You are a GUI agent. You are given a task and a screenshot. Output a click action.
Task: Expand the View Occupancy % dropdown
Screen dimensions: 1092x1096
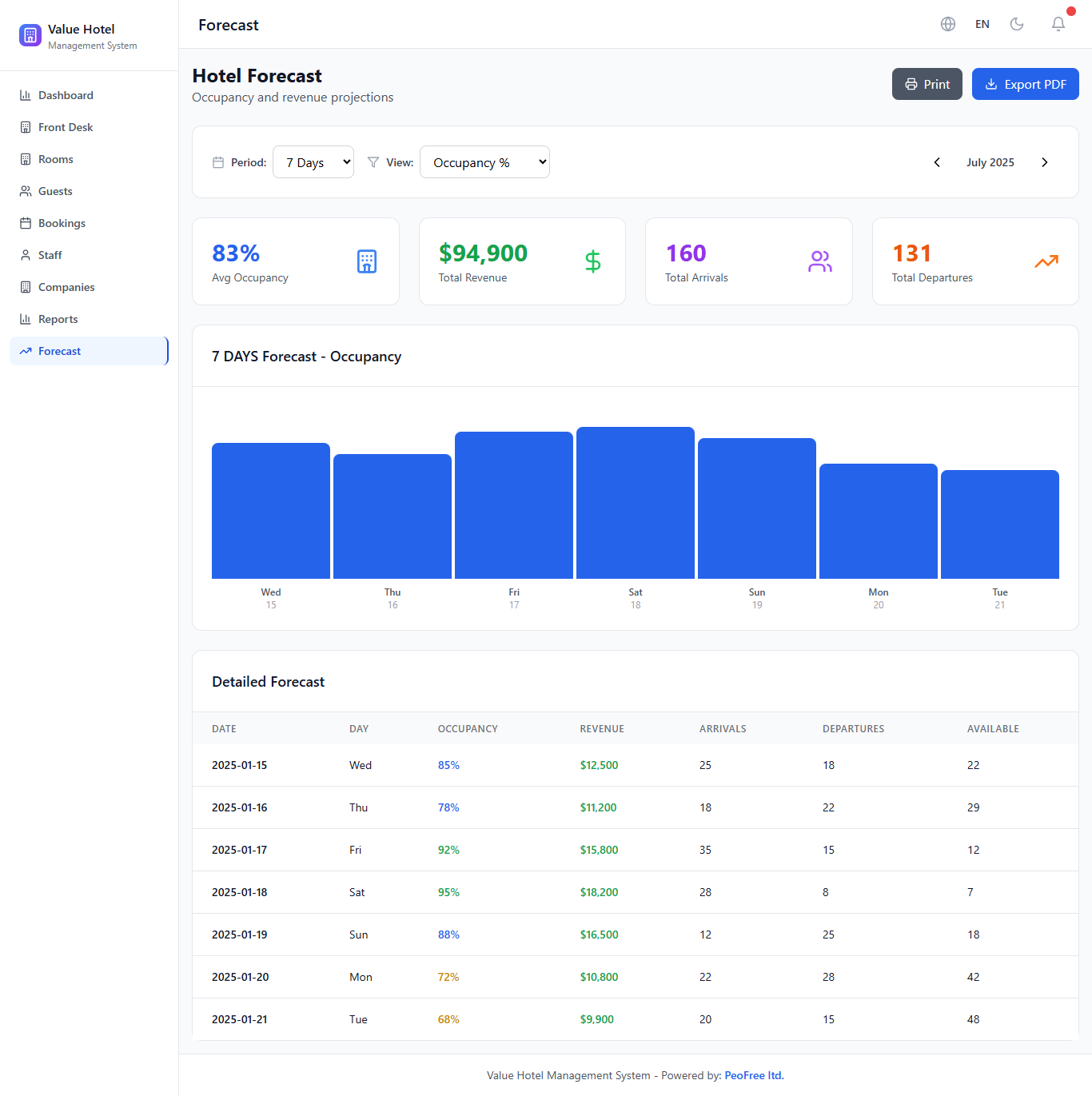(x=484, y=162)
